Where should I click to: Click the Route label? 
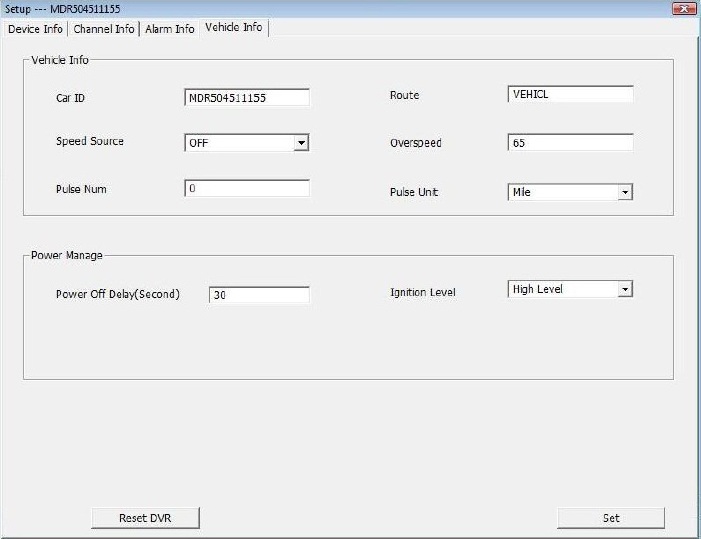(x=405, y=95)
